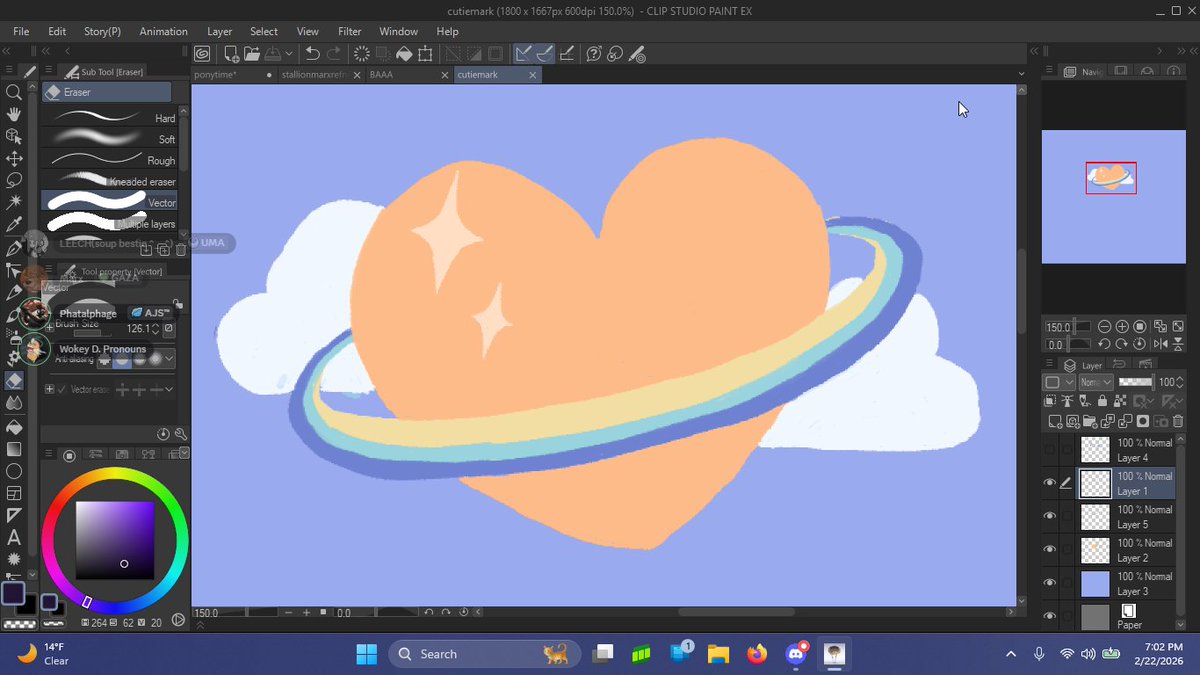Fill selection from command bar

404,54
